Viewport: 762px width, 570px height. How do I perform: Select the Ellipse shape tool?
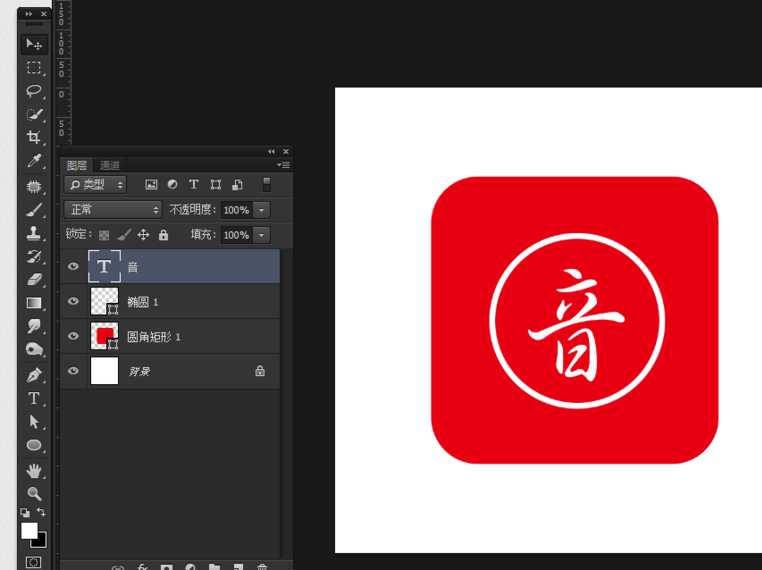pos(34,445)
